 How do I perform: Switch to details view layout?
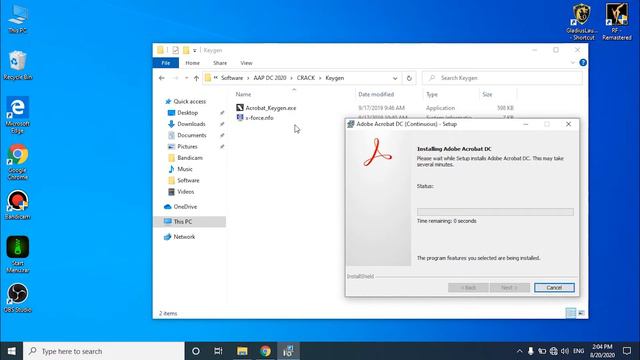point(571,313)
